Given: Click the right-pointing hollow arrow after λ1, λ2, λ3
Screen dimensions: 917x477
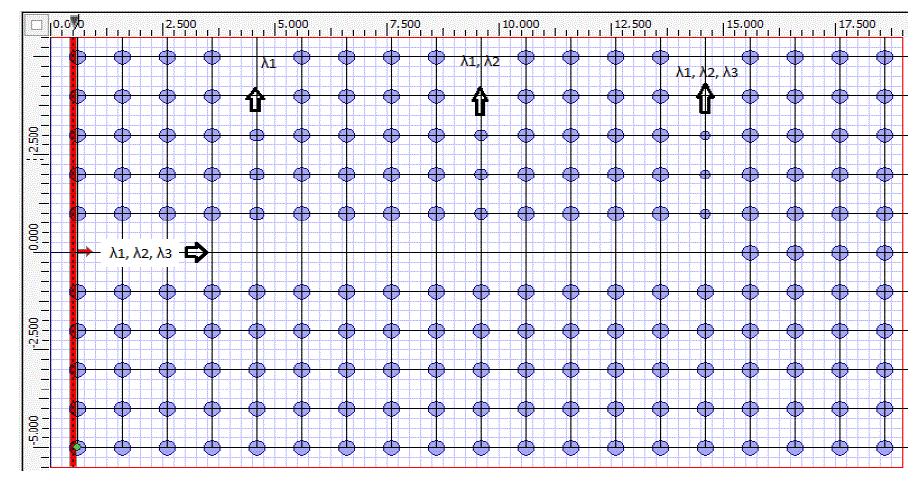Looking at the screenshot, I should (197, 253).
